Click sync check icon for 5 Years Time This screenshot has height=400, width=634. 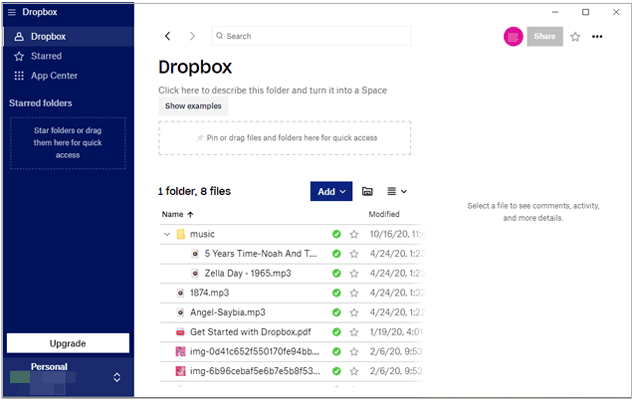[x=336, y=254]
